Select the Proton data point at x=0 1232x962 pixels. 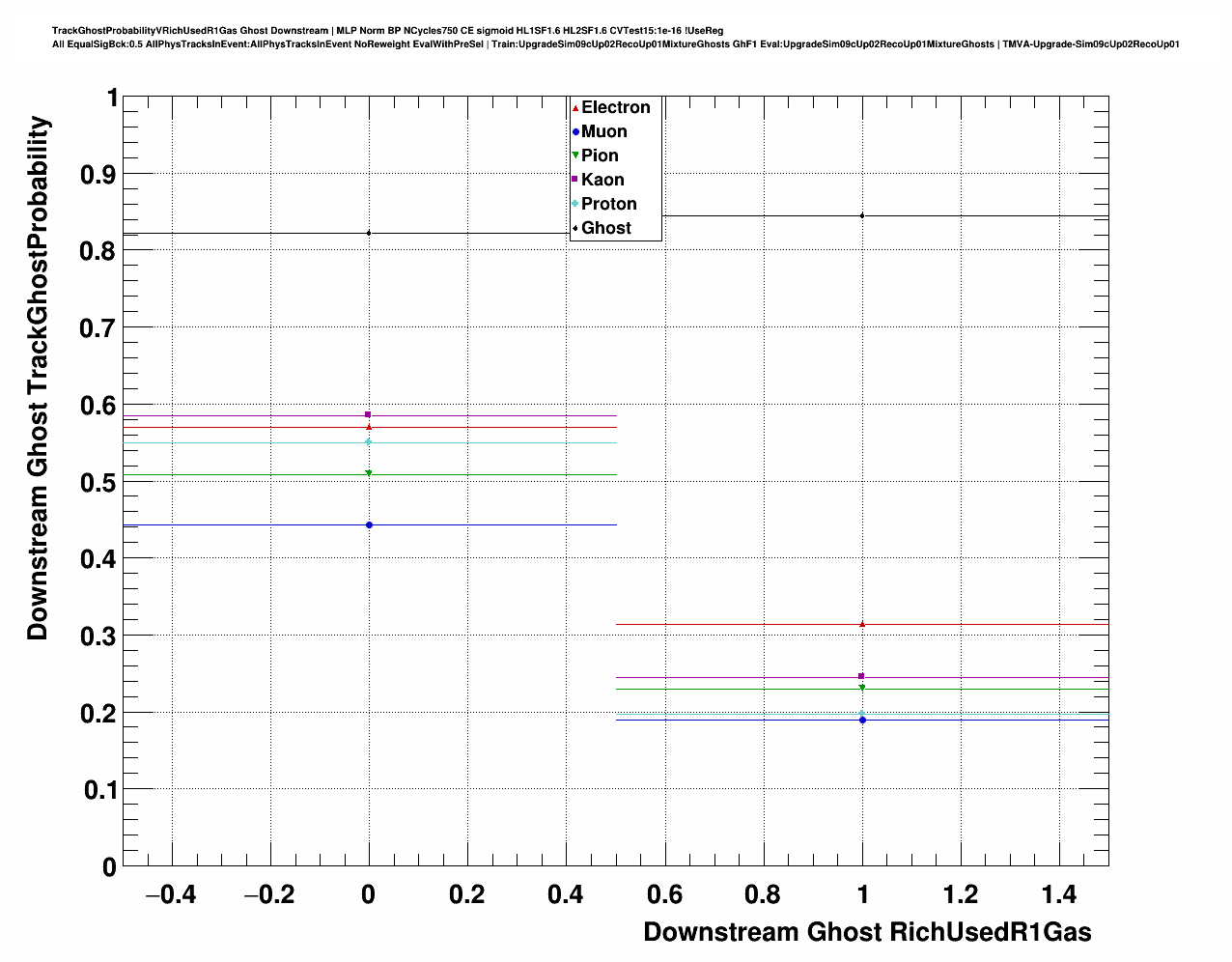[x=369, y=442]
